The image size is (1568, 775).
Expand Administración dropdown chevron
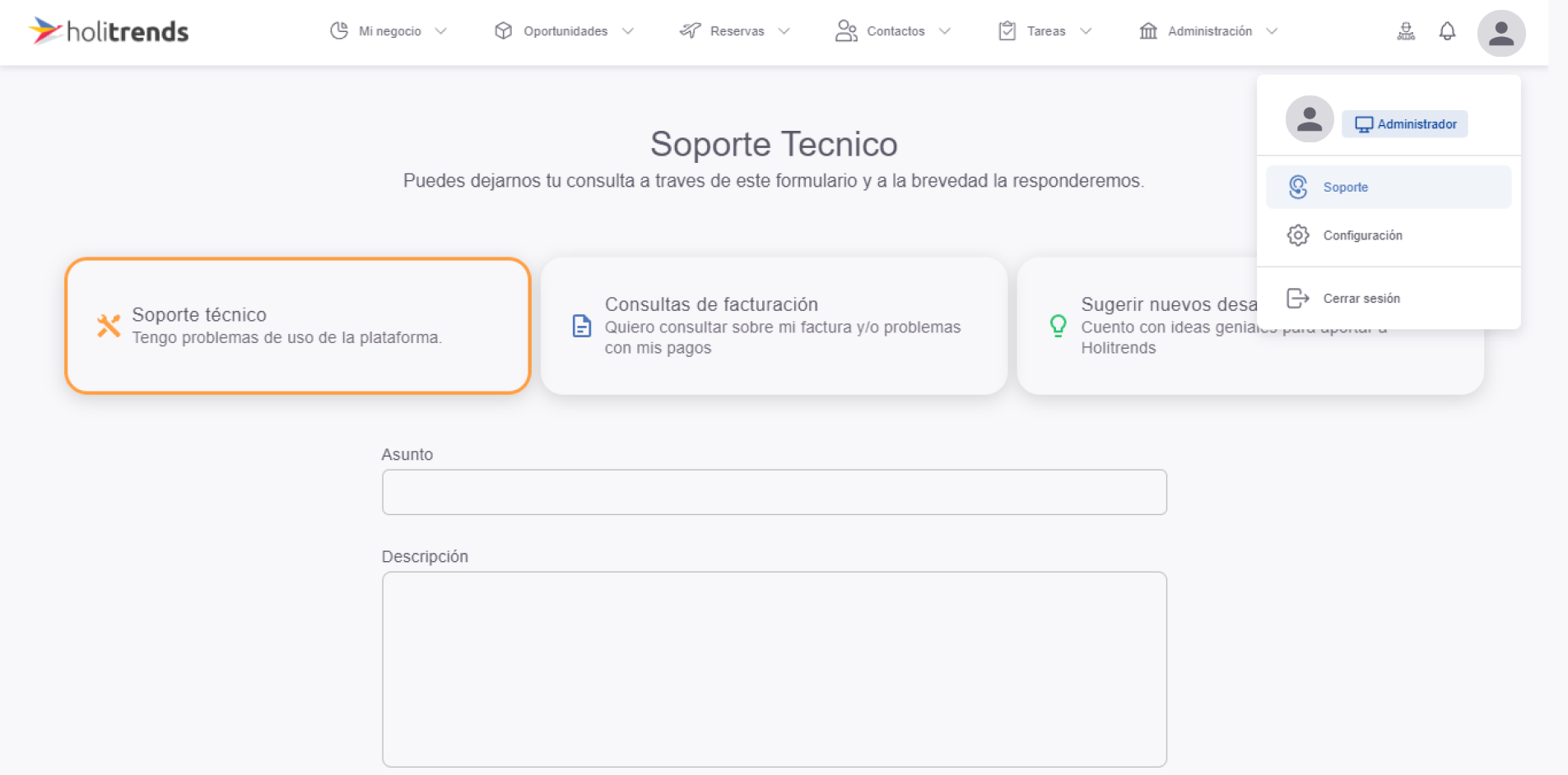pyautogui.click(x=1273, y=31)
